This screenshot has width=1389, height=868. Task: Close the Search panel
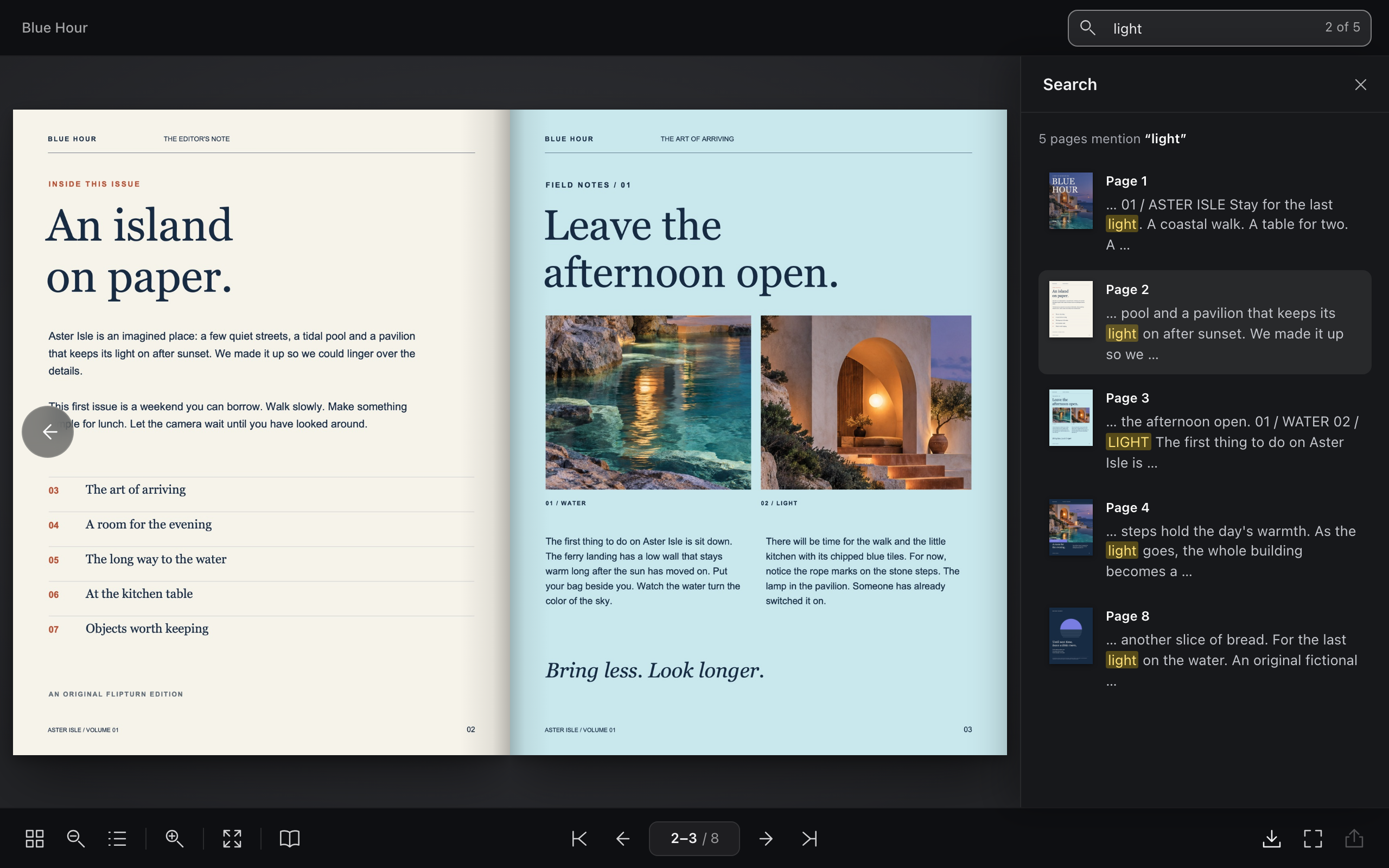tap(1360, 85)
